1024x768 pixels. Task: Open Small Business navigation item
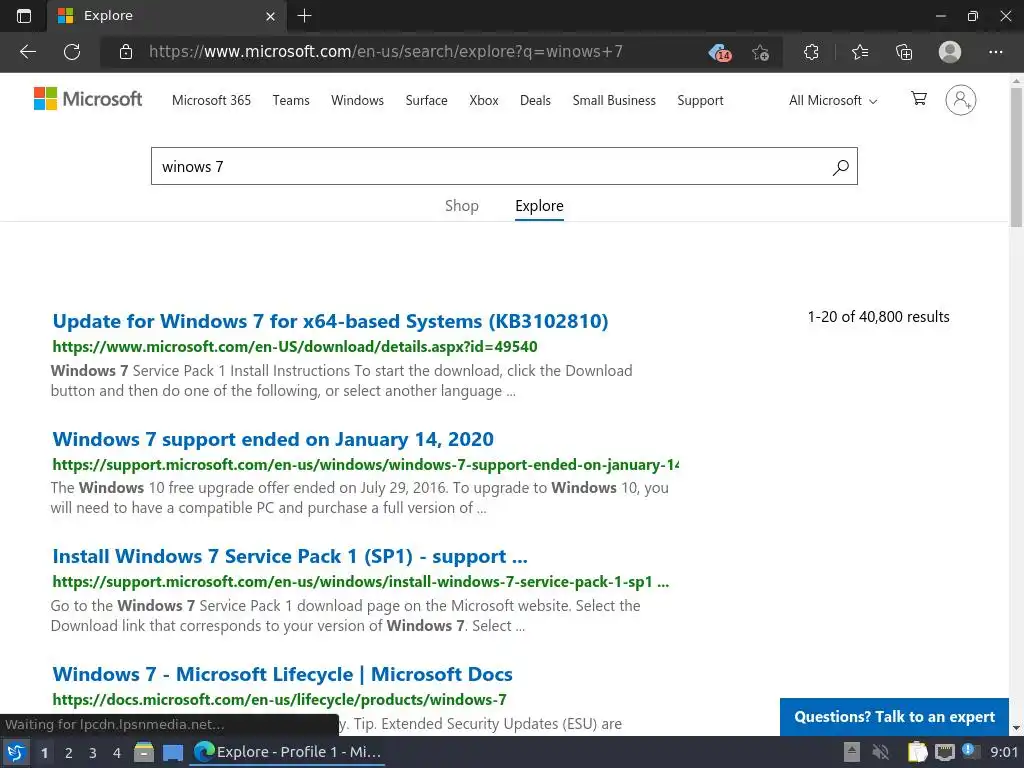[x=614, y=101]
